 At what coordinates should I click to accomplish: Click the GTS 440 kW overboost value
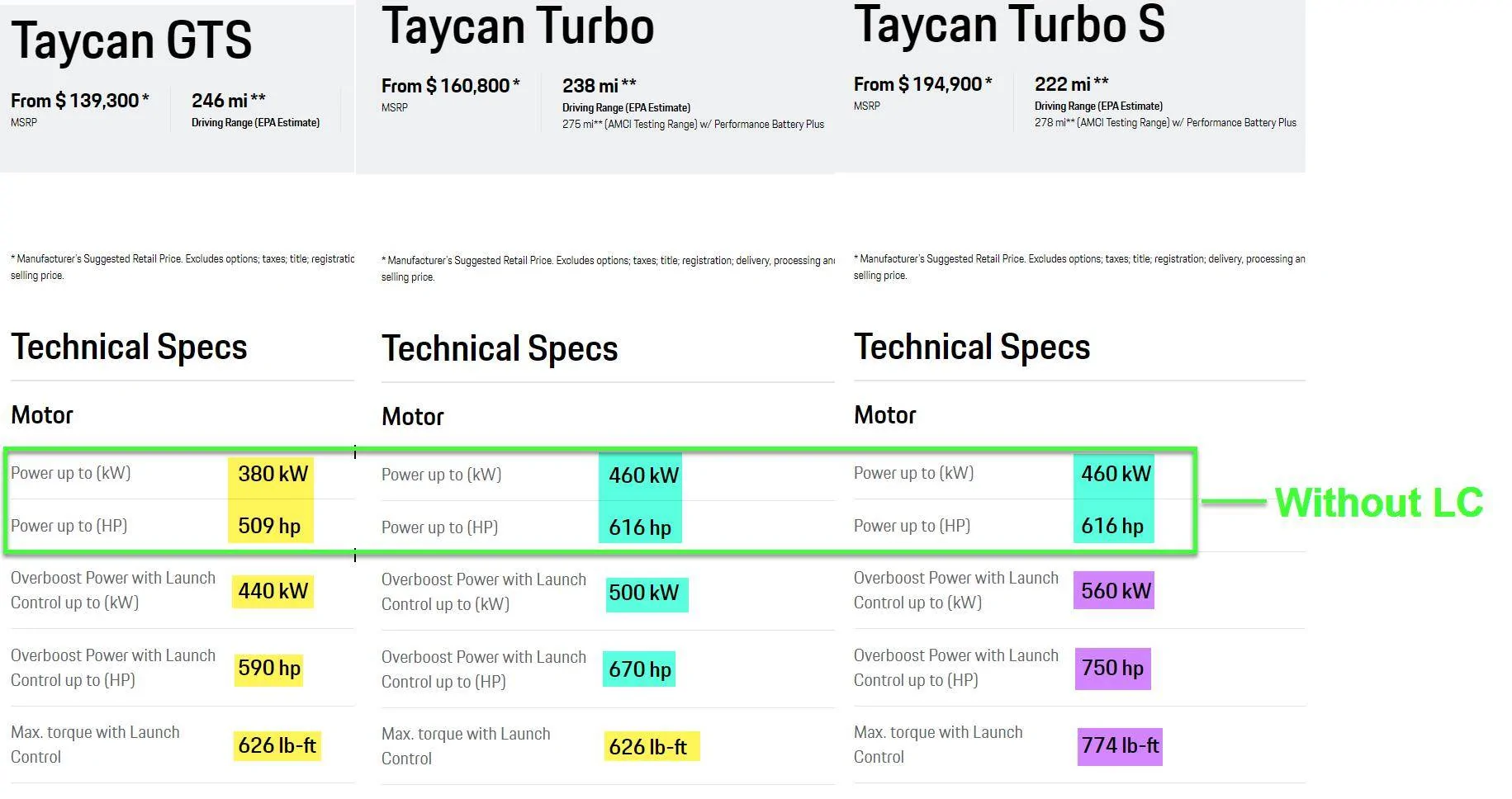tap(273, 591)
